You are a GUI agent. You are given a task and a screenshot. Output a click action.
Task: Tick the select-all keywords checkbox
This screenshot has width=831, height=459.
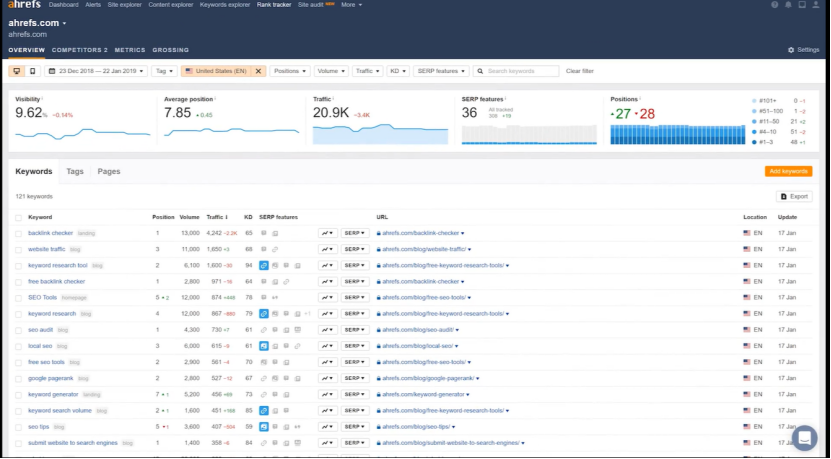19,218
